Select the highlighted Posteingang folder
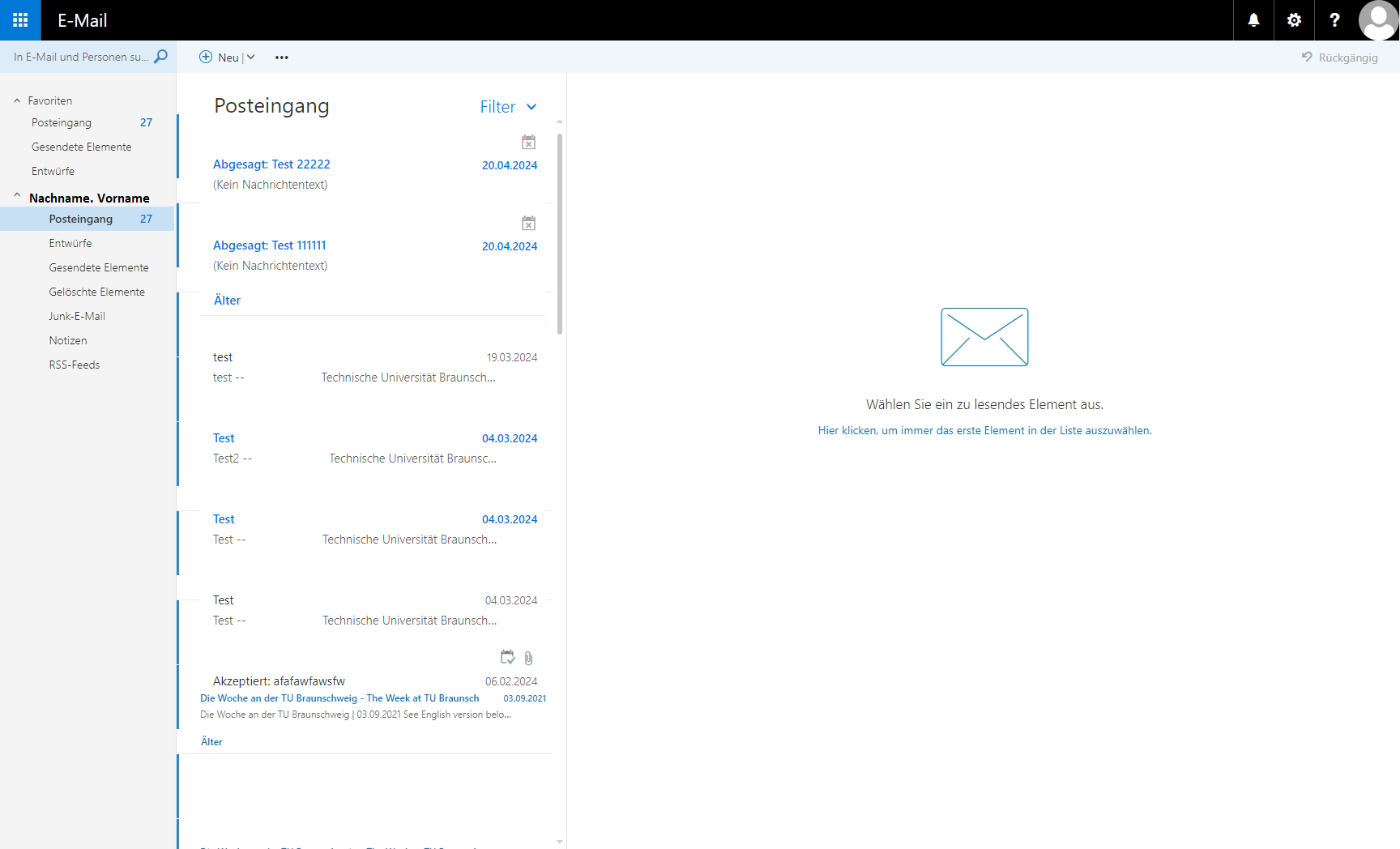 pyautogui.click(x=87, y=219)
